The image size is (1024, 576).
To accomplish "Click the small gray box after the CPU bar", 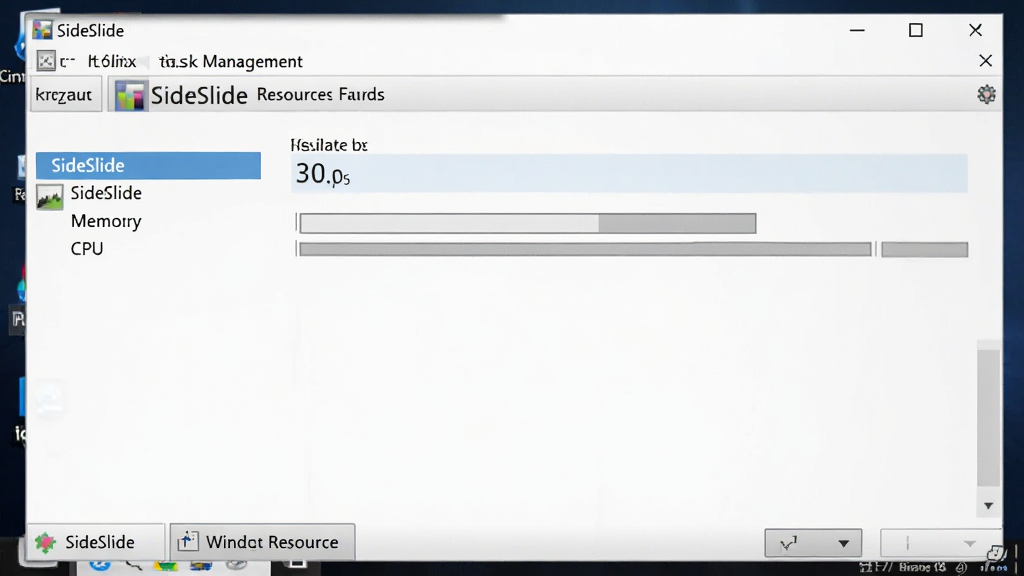I will click(x=924, y=249).
